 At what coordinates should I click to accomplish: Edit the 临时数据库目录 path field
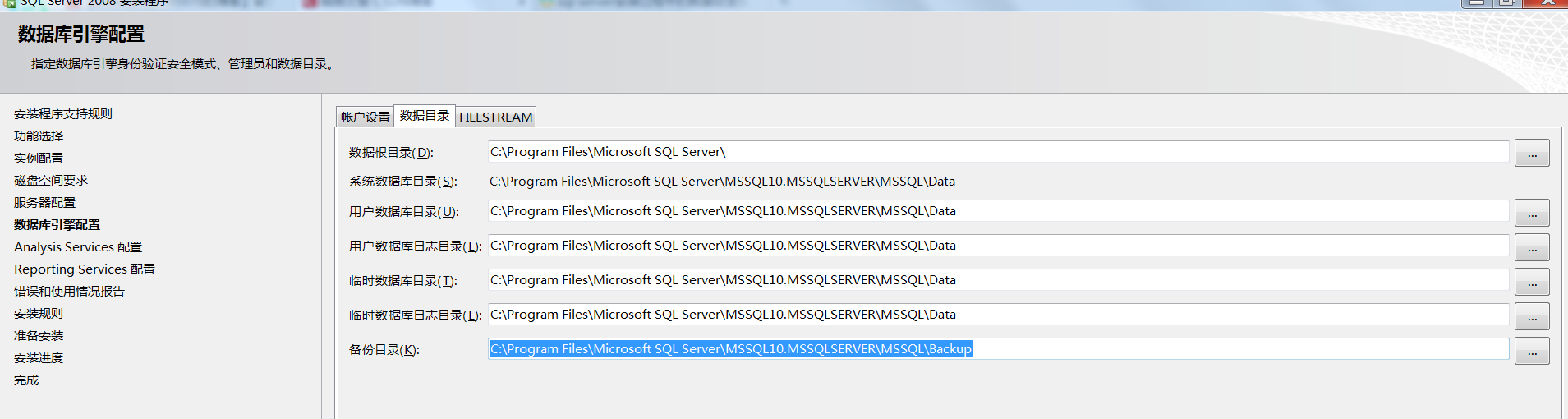pyautogui.click(x=998, y=280)
